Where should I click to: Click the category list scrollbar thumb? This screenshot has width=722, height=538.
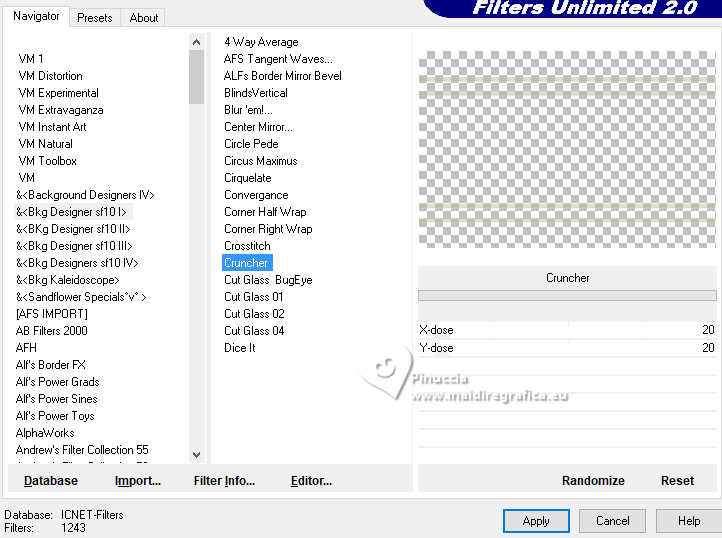click(196, 77)
